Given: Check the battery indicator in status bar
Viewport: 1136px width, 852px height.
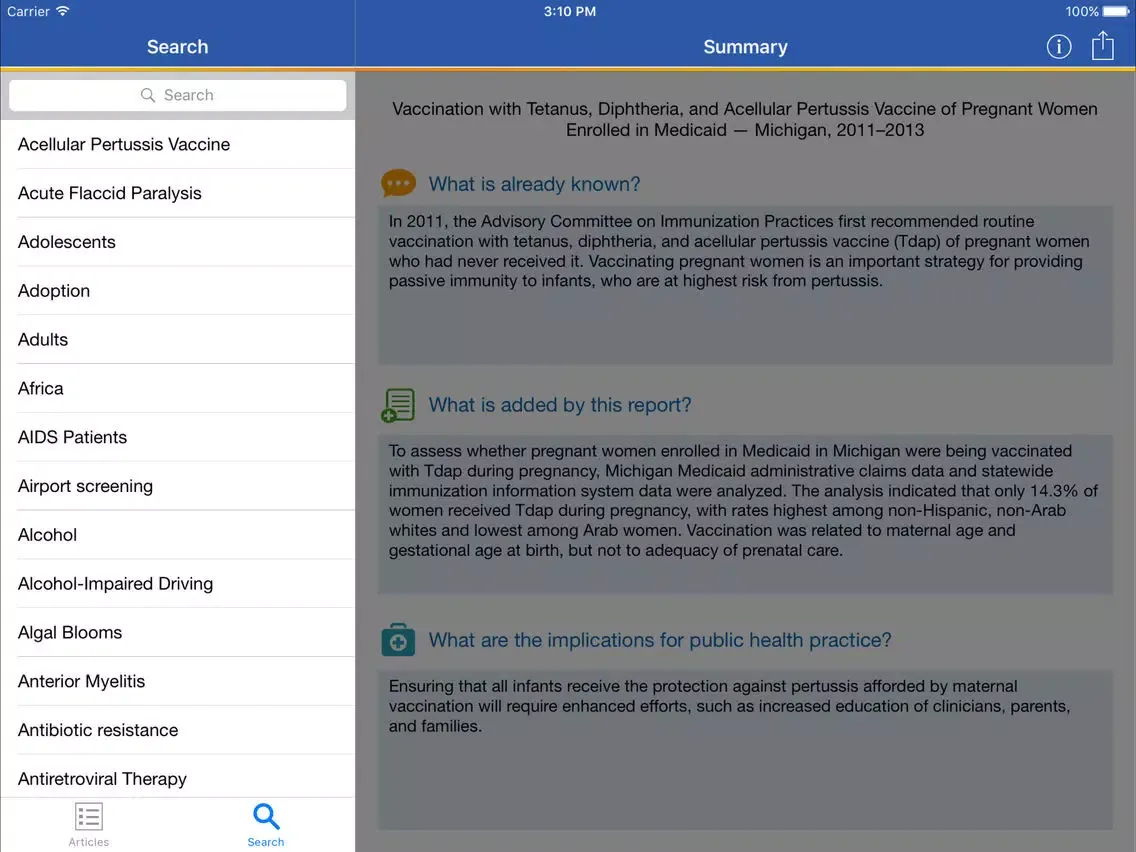Looking at the screenshot, I should pyautogui.click(x=1116, y=12).
